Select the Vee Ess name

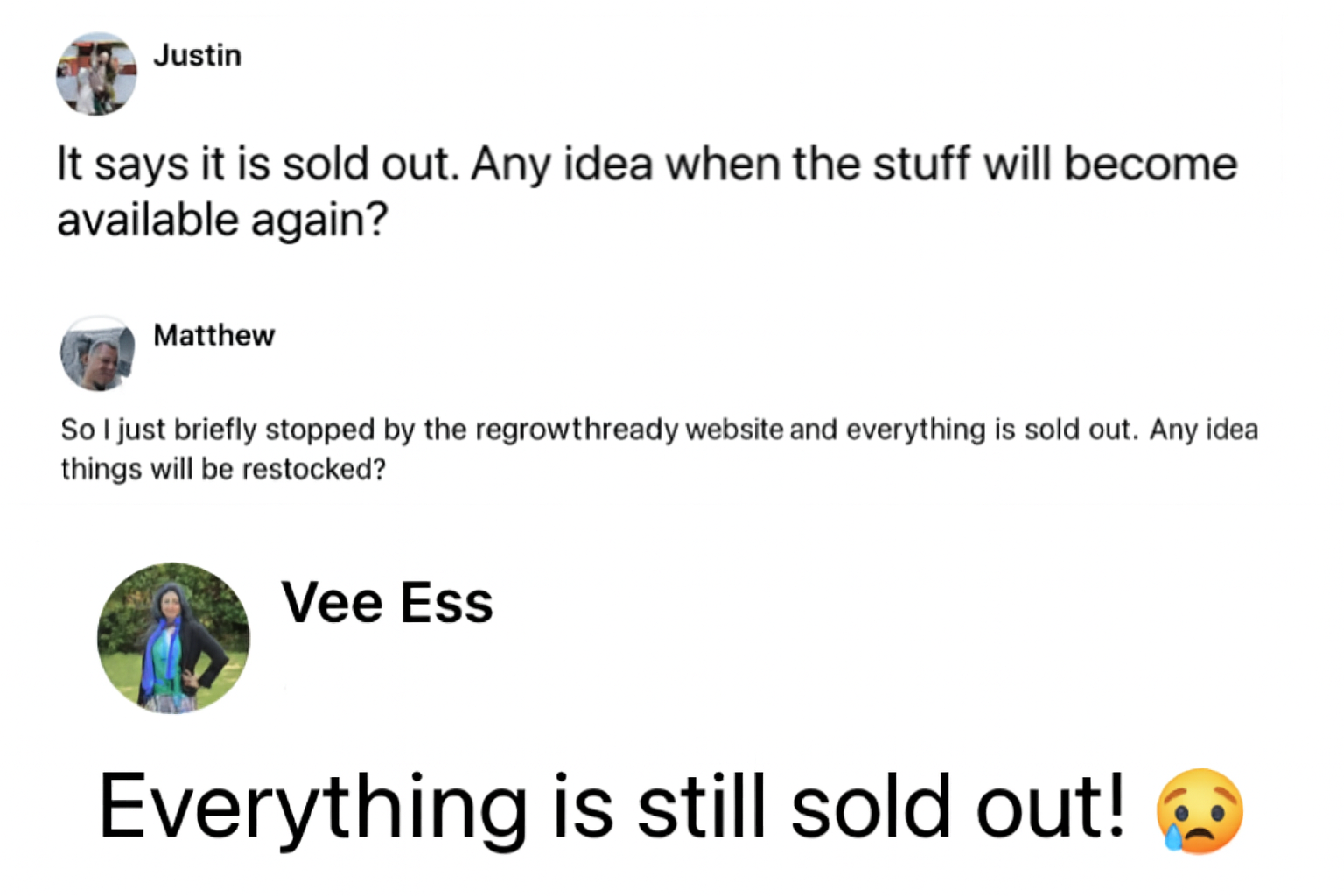tap(387, 603)
